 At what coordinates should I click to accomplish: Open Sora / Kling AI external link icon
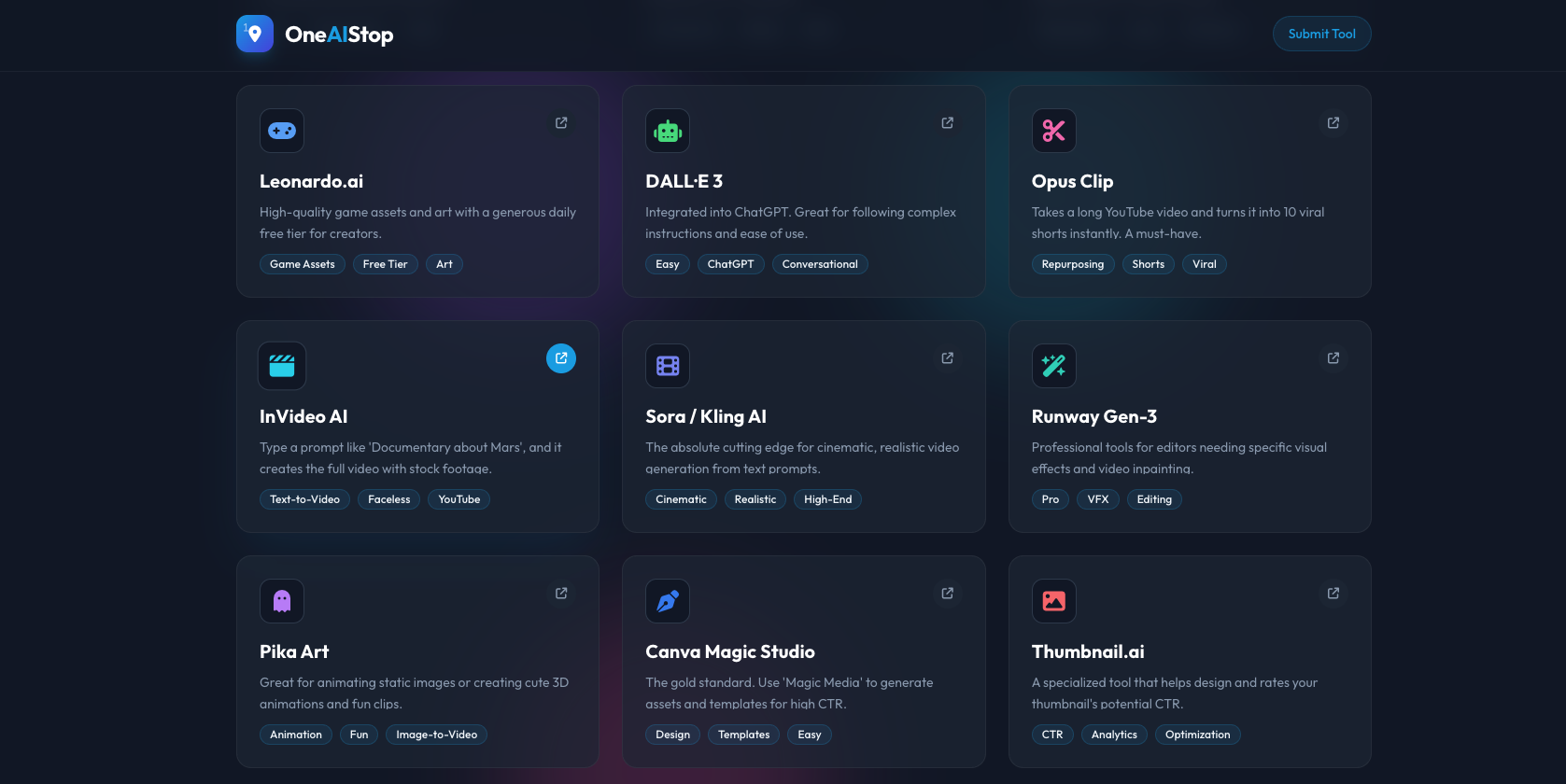[x=948, y=358]
